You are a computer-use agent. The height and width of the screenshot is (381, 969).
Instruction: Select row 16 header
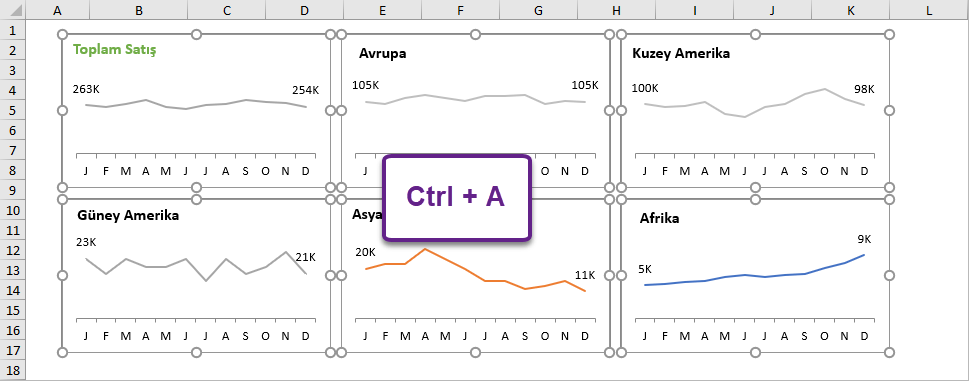[14, 330]
